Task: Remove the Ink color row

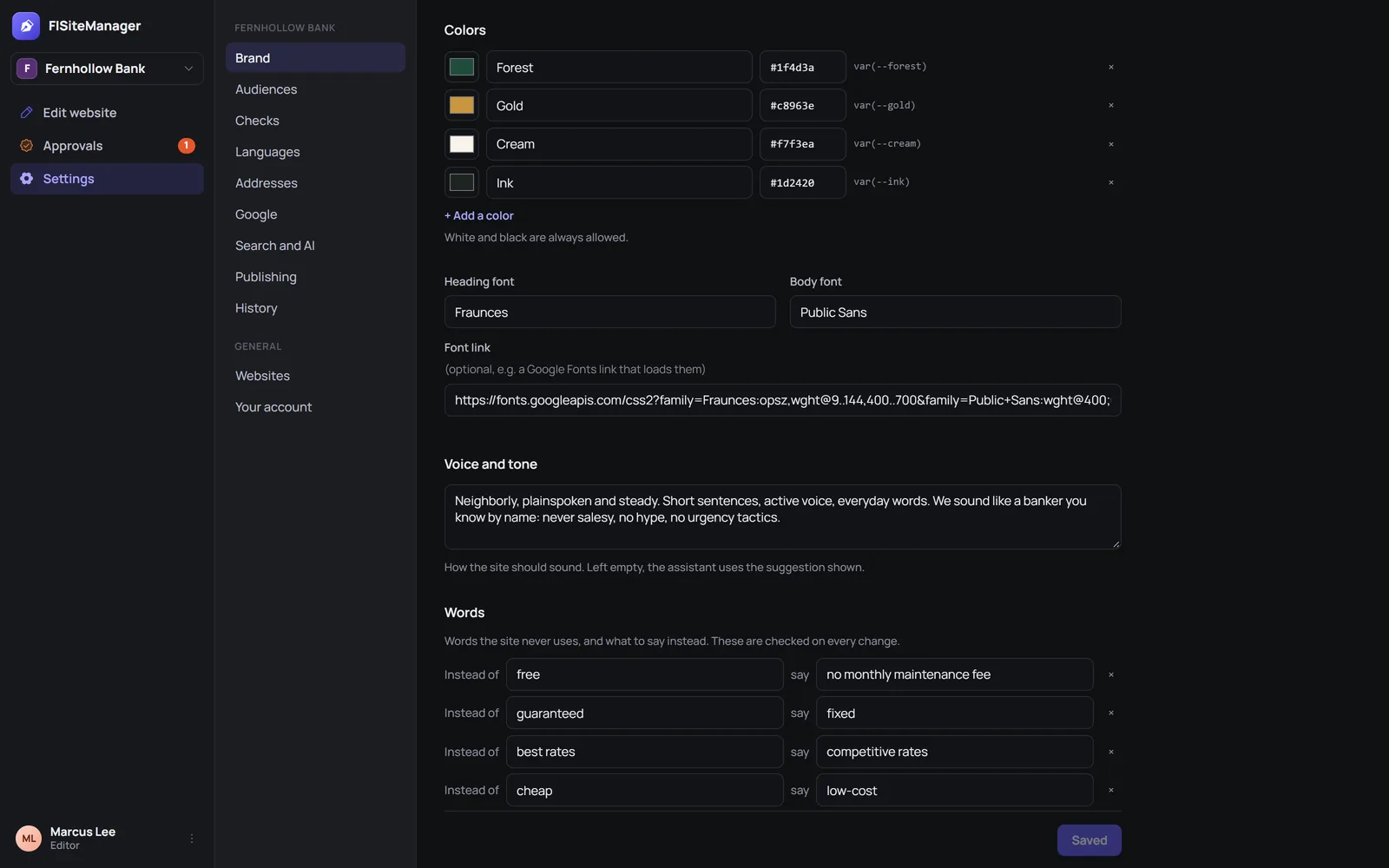Action: [x=1111, y=182]
